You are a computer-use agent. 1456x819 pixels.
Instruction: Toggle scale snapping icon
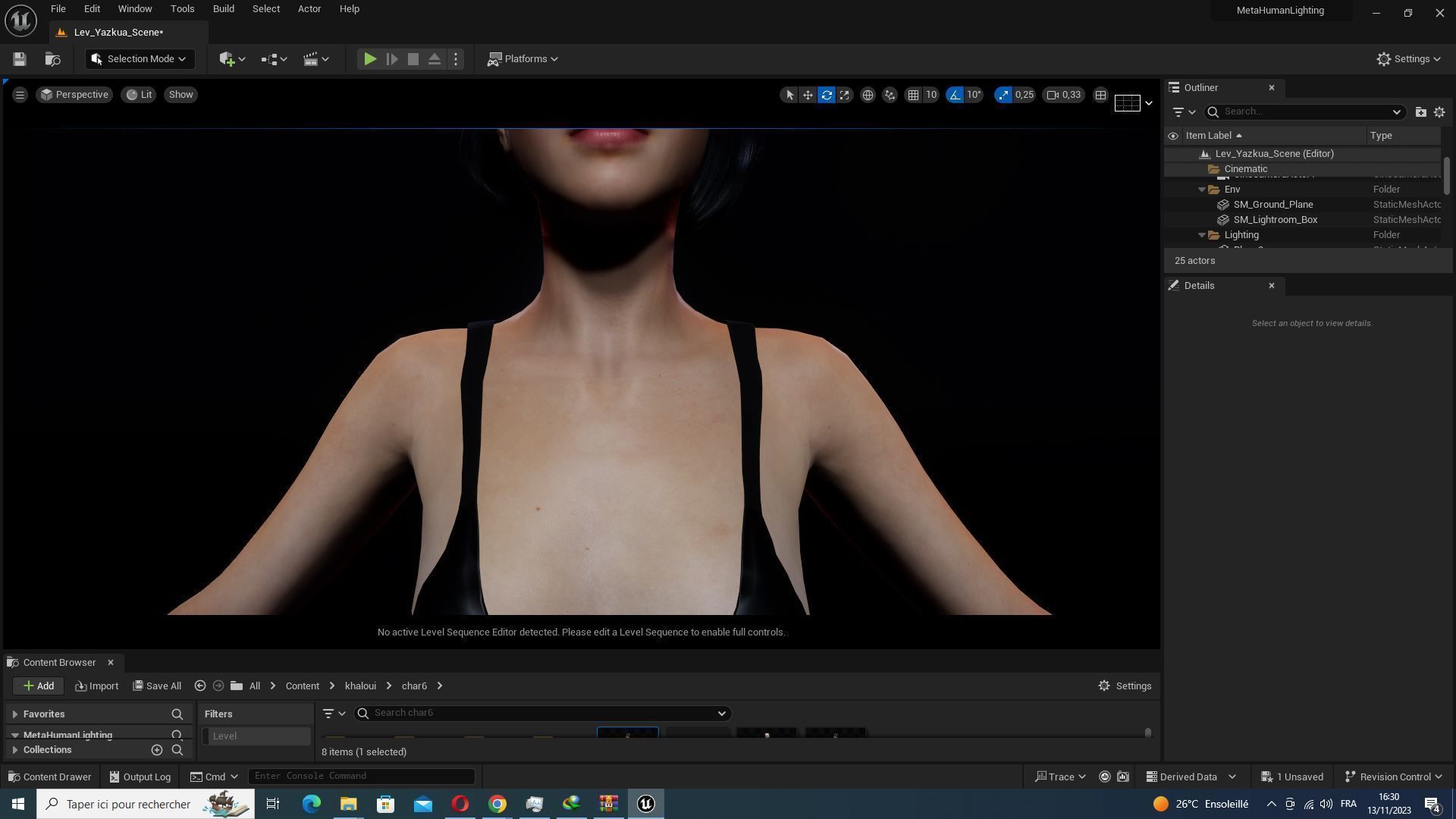[1003, 95]
